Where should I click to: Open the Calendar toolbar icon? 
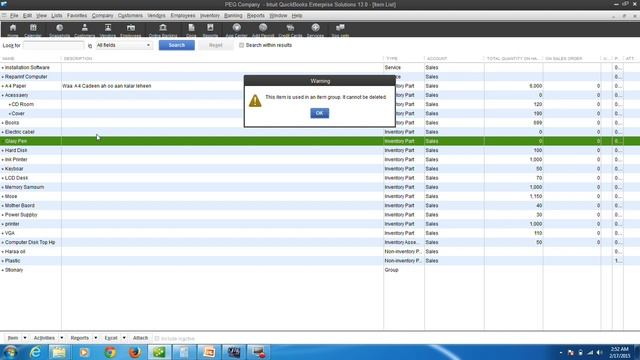(33, 29)
